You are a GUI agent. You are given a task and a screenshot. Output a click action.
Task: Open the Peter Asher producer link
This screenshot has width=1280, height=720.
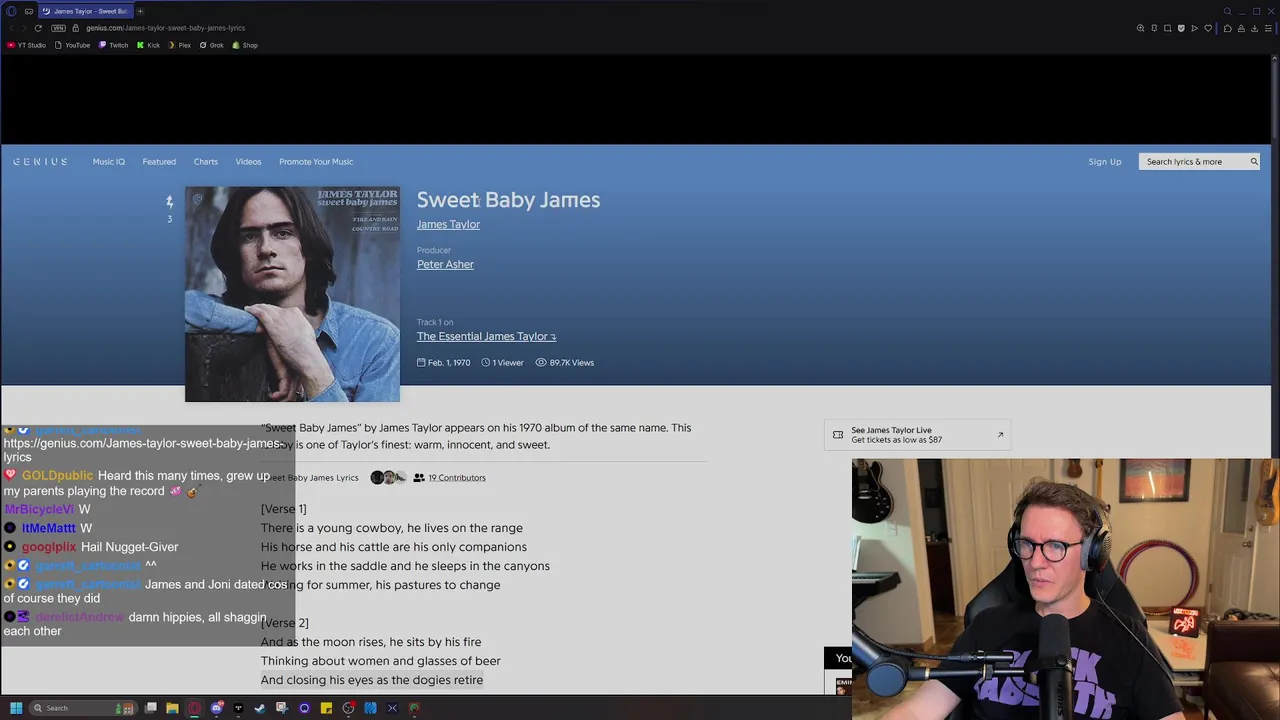tap(445, 264)
